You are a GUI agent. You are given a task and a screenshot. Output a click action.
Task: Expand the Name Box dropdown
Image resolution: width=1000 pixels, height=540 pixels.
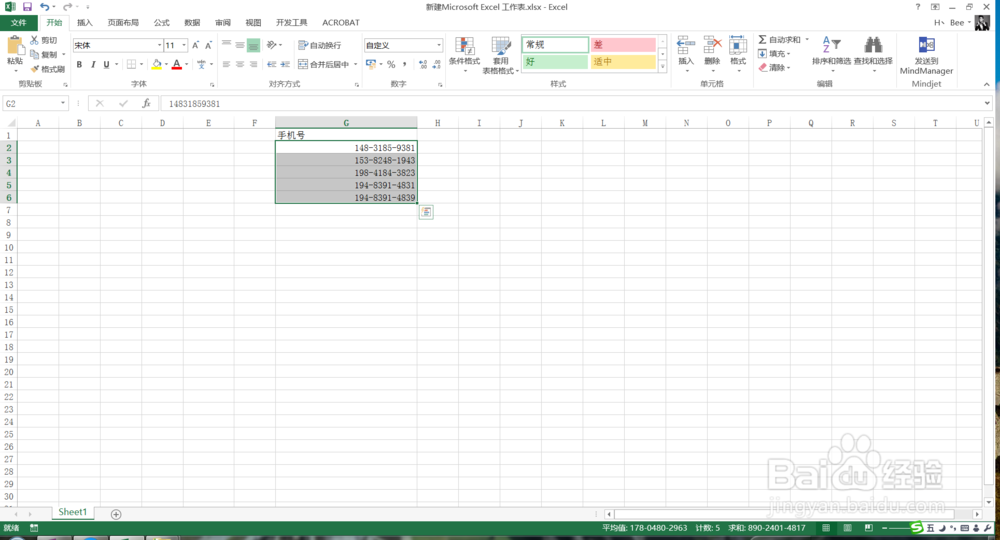coord(62,103)
